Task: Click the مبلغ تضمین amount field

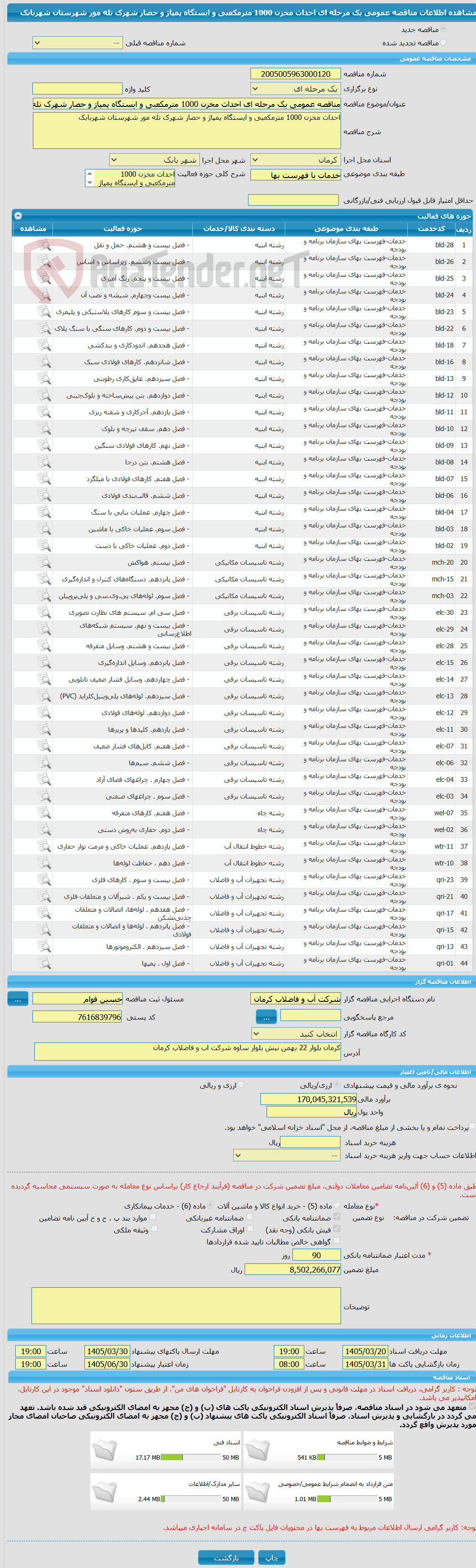Action: (292, 1270)
